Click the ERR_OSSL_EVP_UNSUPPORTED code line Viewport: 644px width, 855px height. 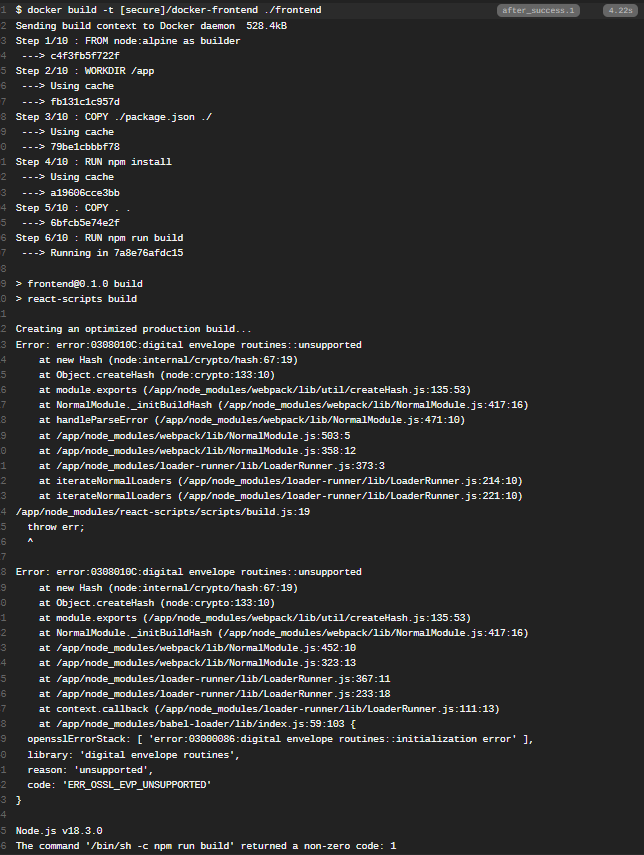(x=119, y=785)
